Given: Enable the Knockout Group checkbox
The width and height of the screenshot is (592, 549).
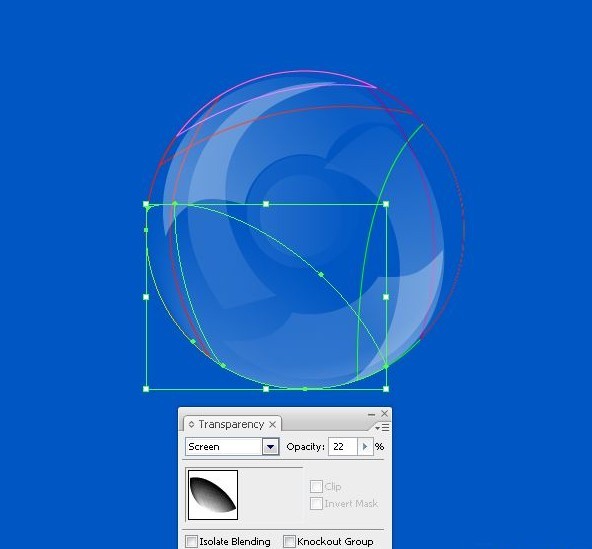Looking at the screenshot, I should (x=289, y=541).
